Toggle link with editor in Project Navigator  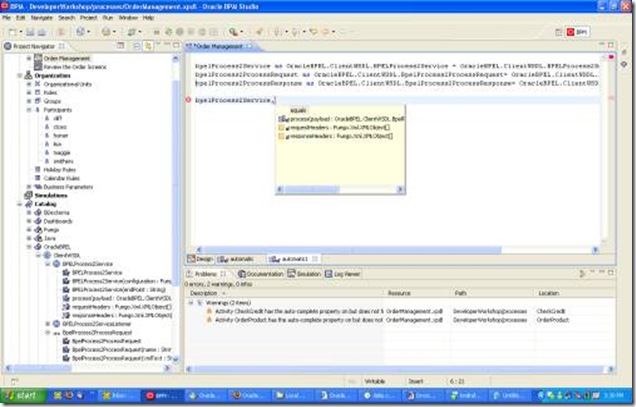pyautogui.click(x=148, y=46)
